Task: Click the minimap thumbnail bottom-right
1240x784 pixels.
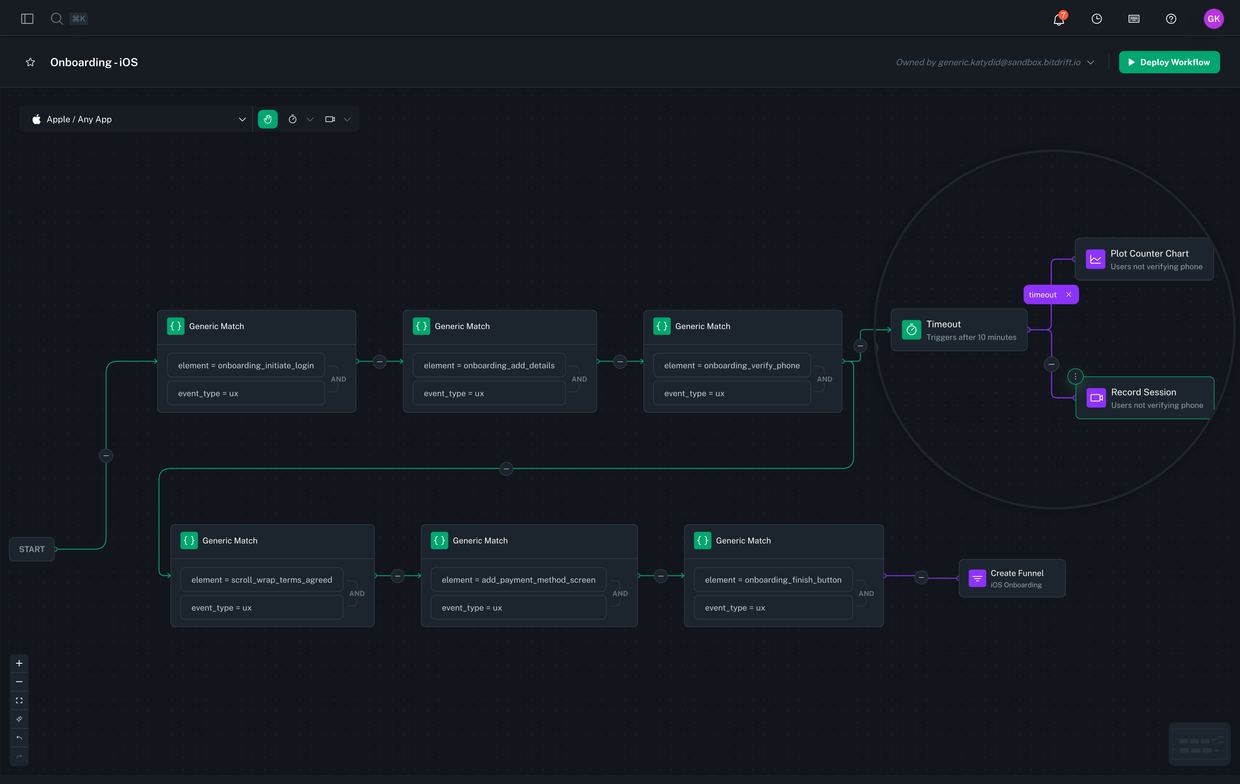Action: (1199, 743)
